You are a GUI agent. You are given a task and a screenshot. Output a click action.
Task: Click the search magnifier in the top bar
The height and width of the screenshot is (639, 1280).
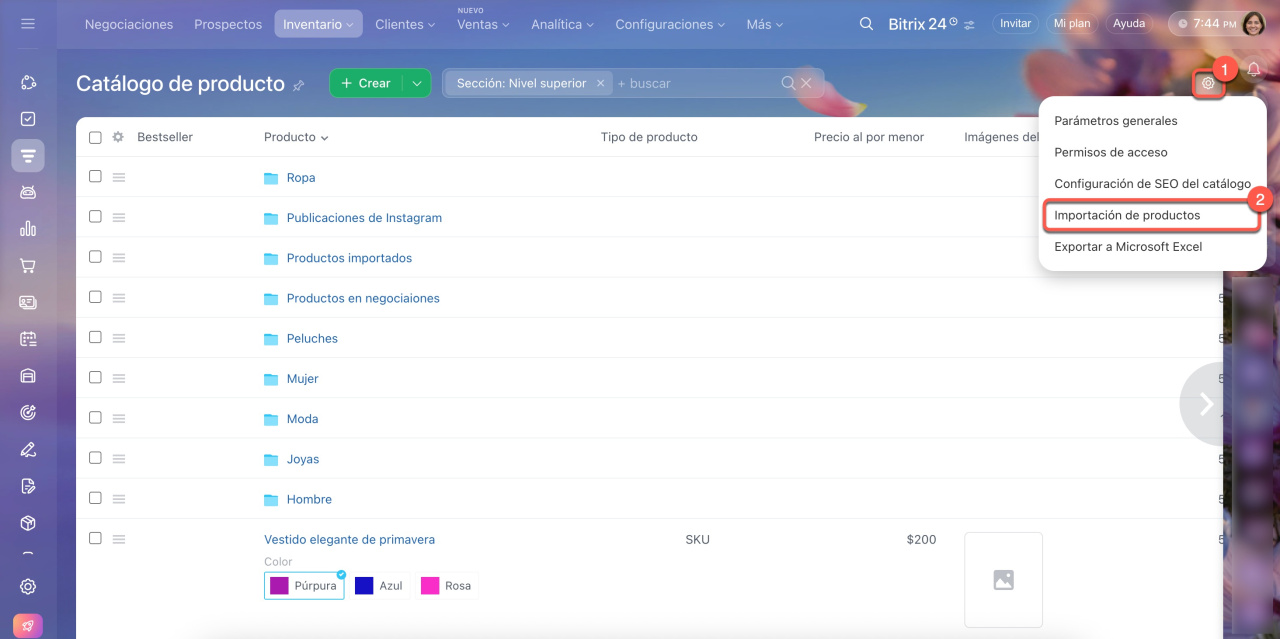click(866, 24)
